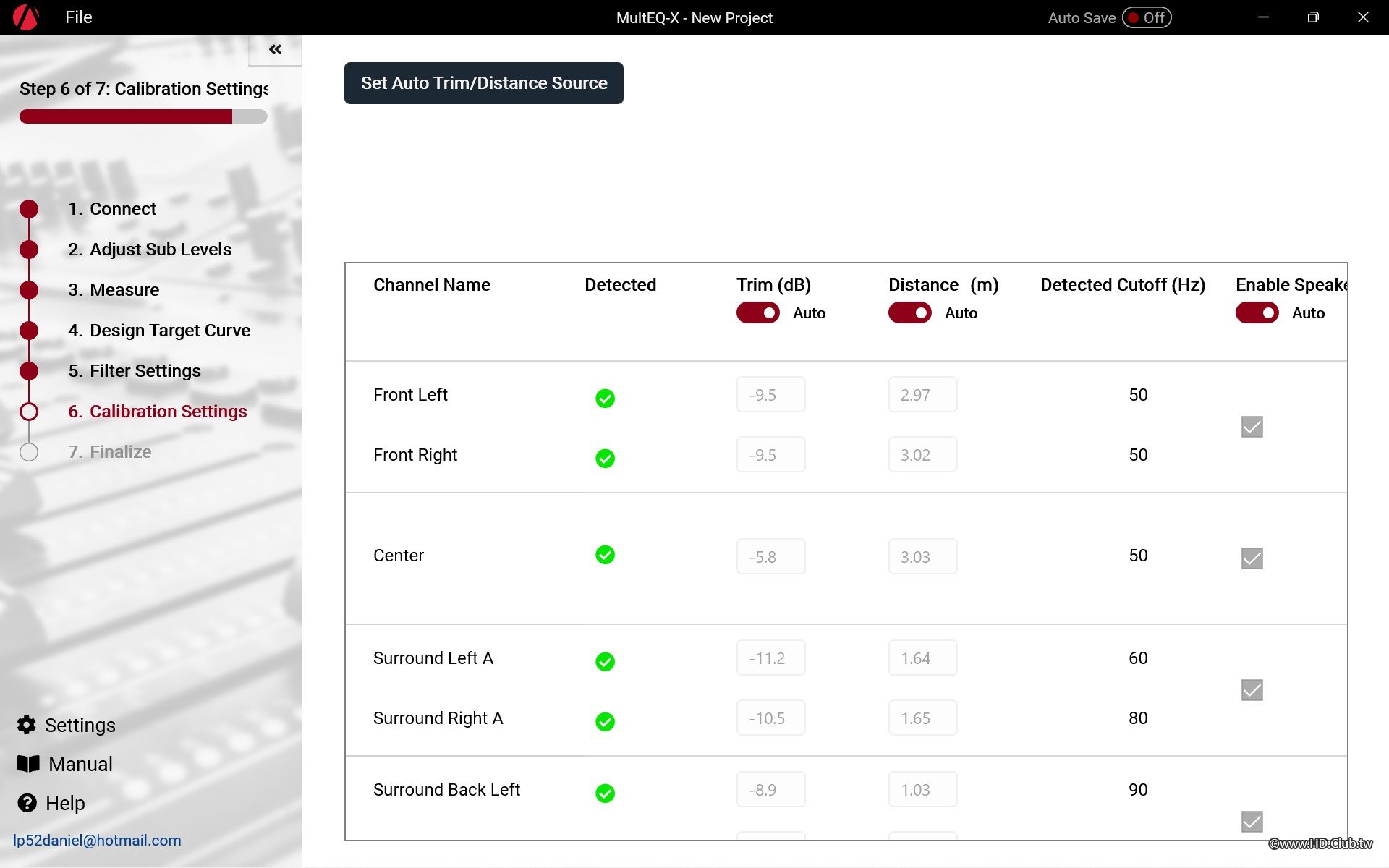Toggle Center enable speaker checkbox
Viewport: 1389px width, 868px height.
tap(1252, 558)
